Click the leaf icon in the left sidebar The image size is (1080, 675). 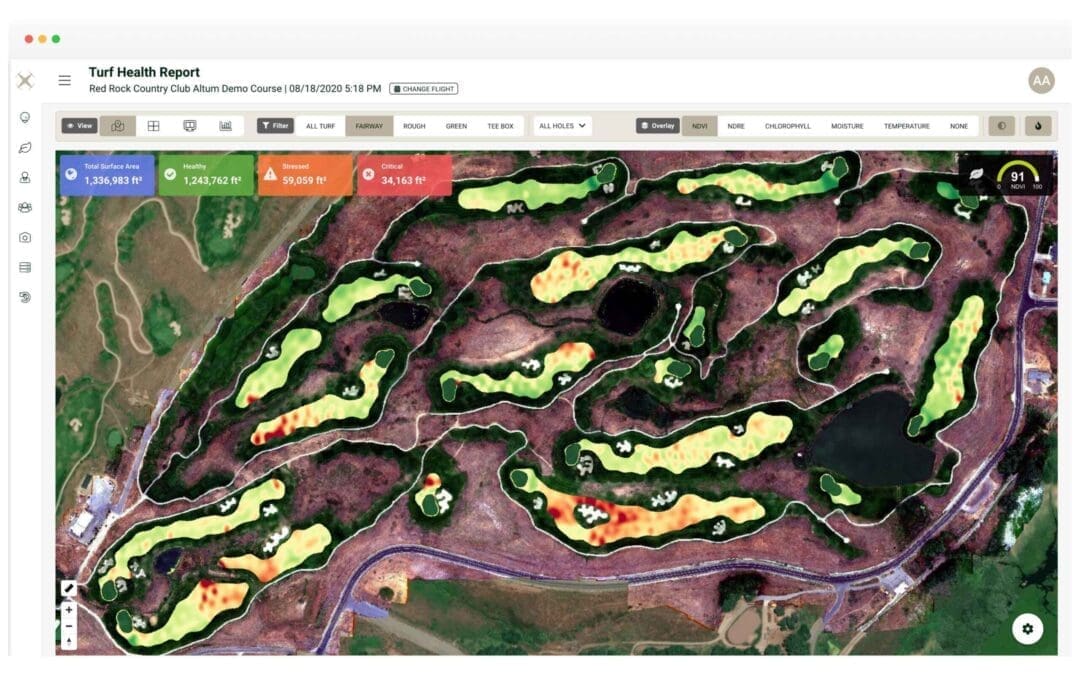[26, 149]
